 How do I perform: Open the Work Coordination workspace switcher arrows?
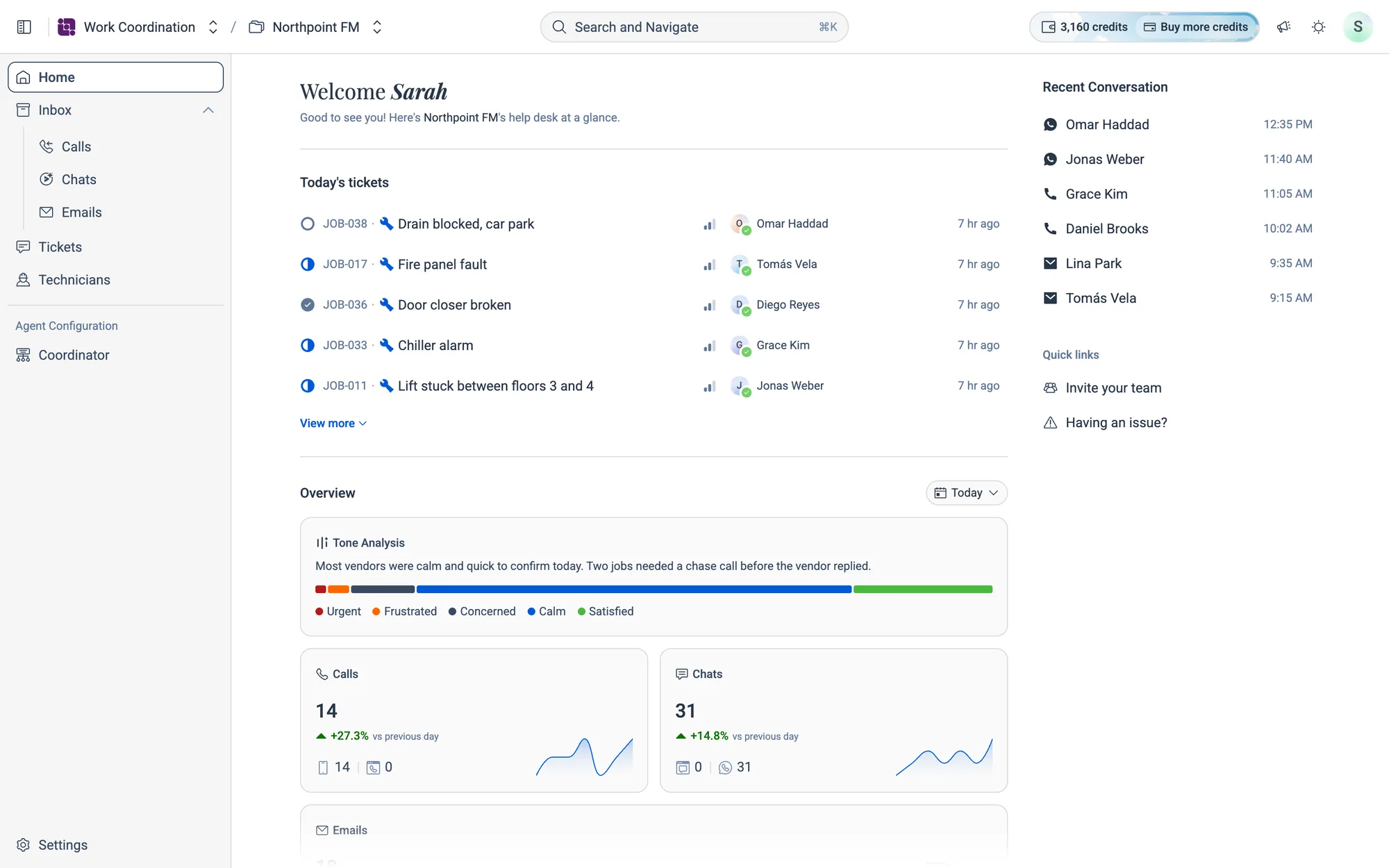pos(213,27)
